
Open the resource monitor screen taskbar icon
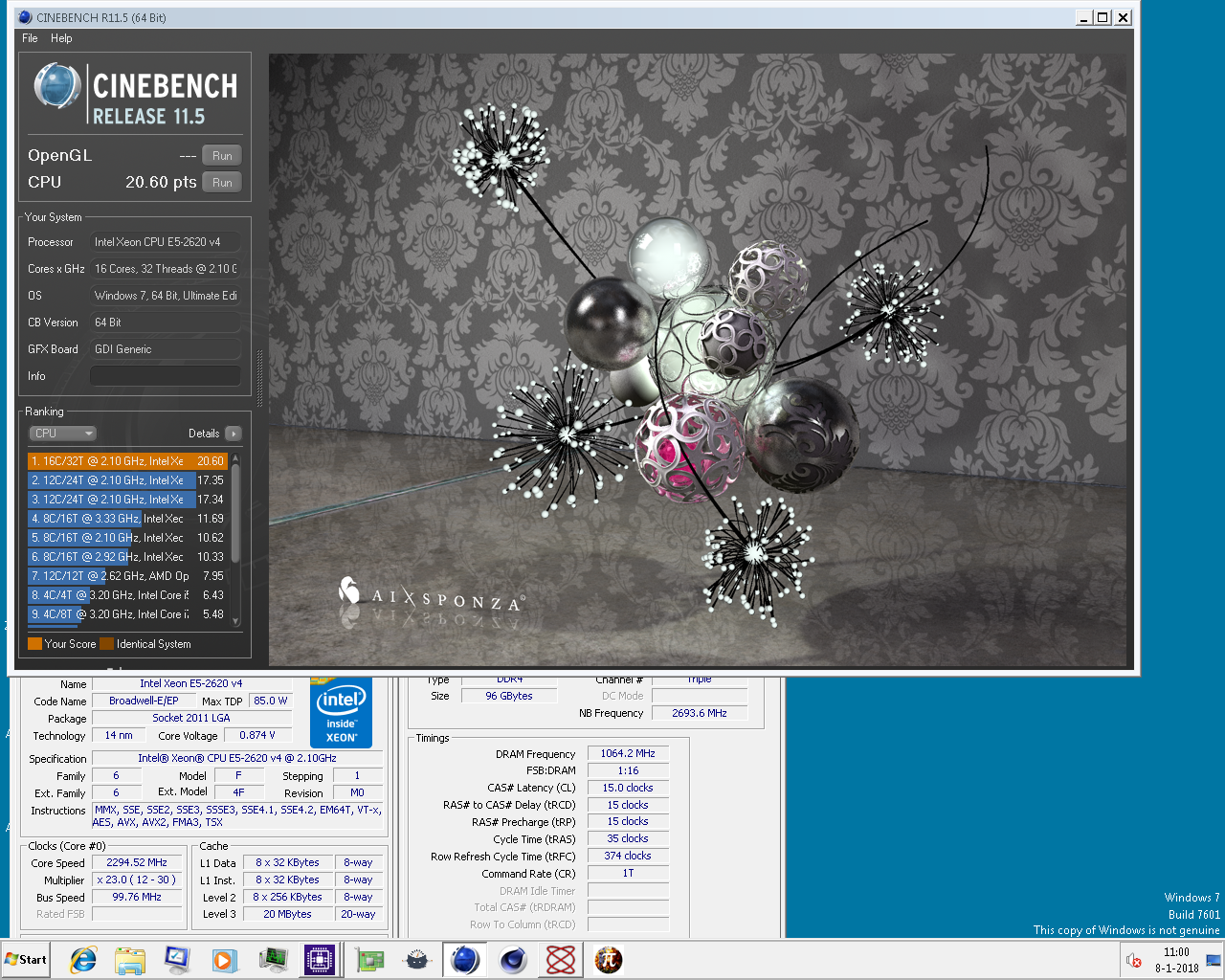coord(273,959)
